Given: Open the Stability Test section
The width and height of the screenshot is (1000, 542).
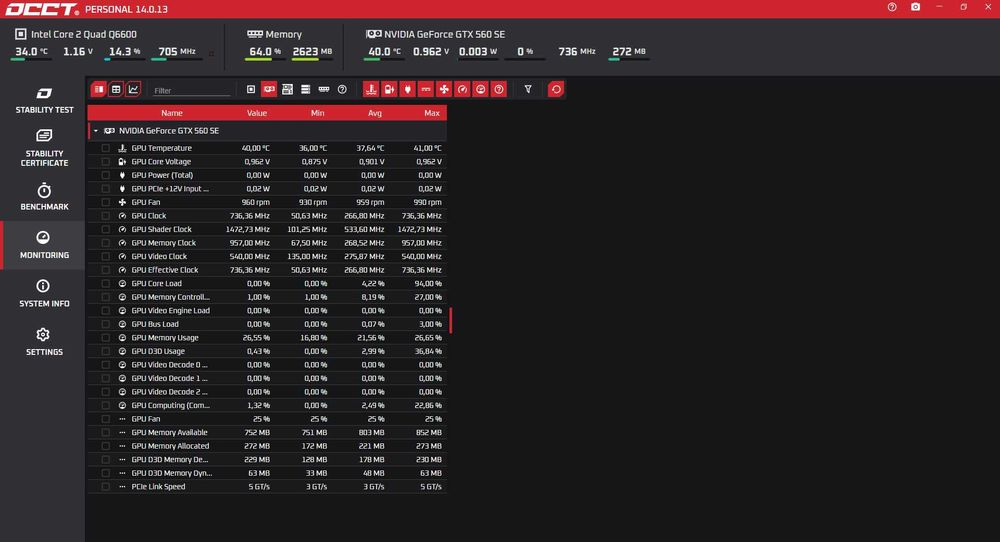Looking at the screenshot, I should (43, 101).
